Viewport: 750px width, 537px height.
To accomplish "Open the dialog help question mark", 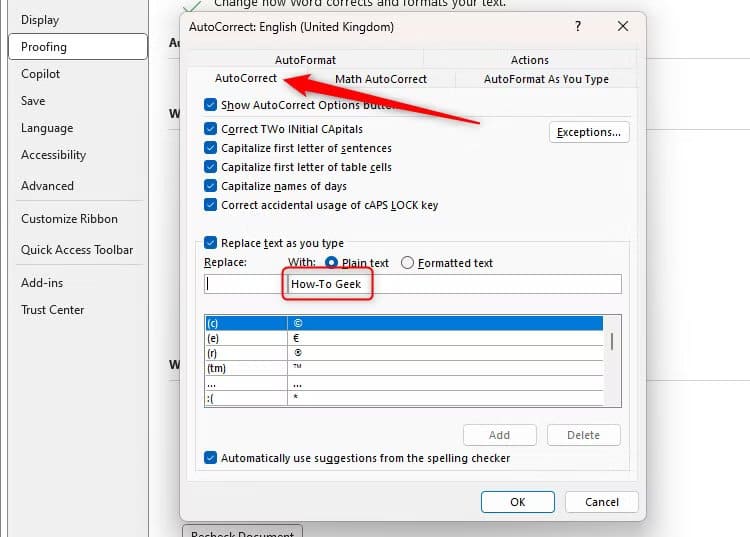I will tap(578, 26).
